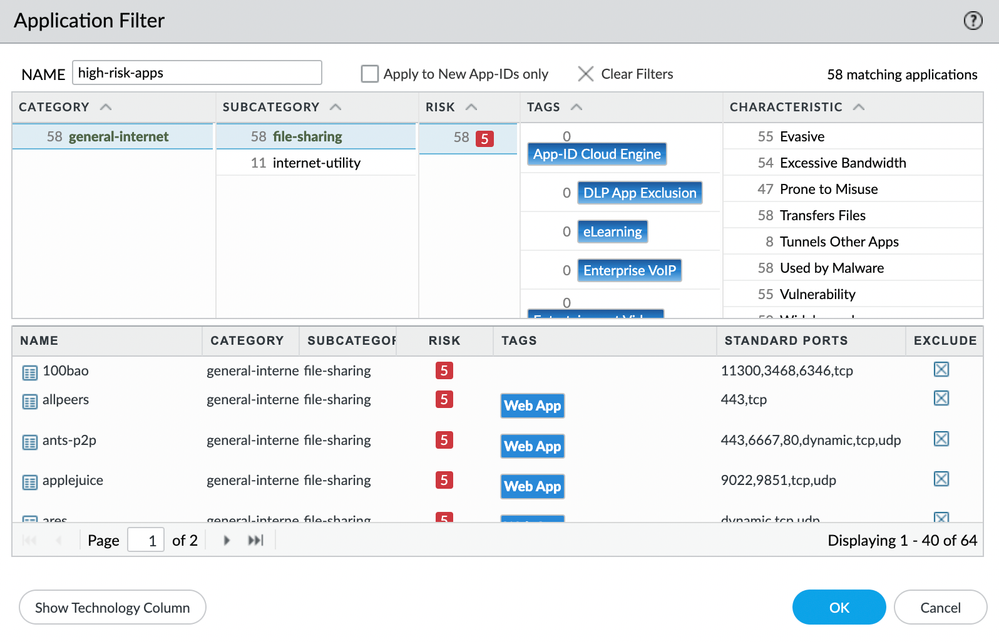This screenshot has height=642, width=999.
Task: Click the ants-p2p application row icon
Action: [x=30, y=441]
